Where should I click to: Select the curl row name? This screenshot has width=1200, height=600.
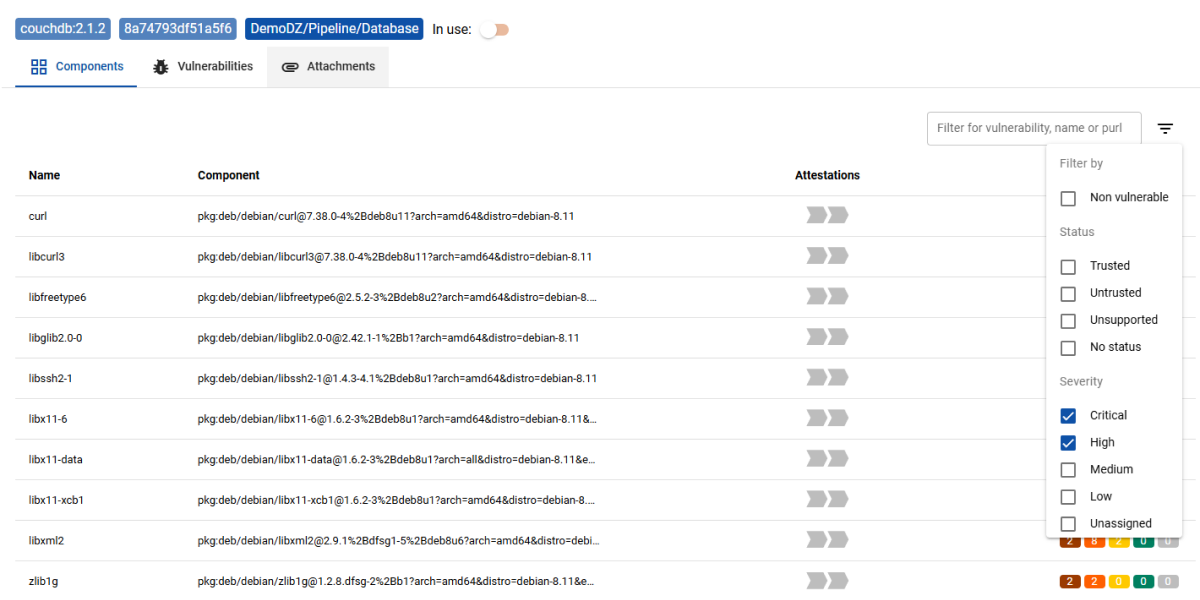tap(38, 216)
